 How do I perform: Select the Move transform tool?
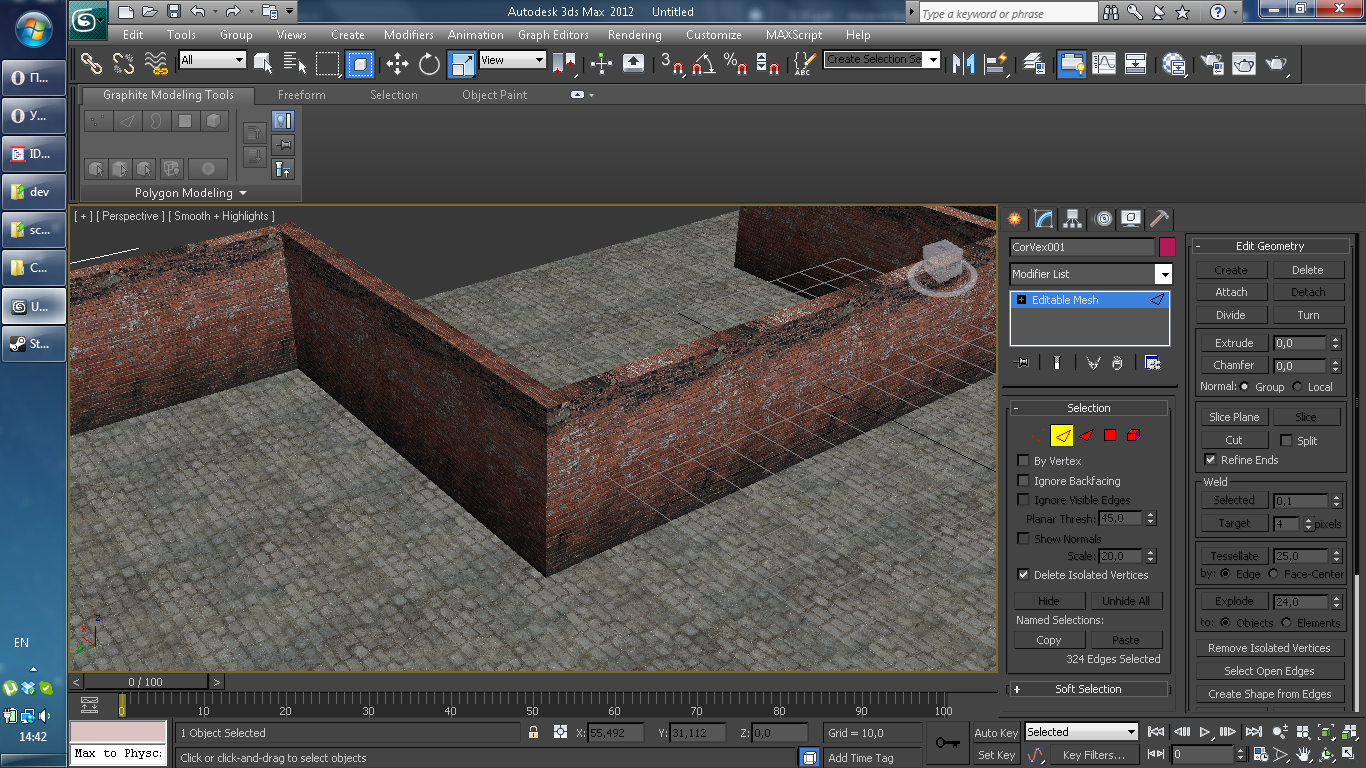[x=397, y=64]
